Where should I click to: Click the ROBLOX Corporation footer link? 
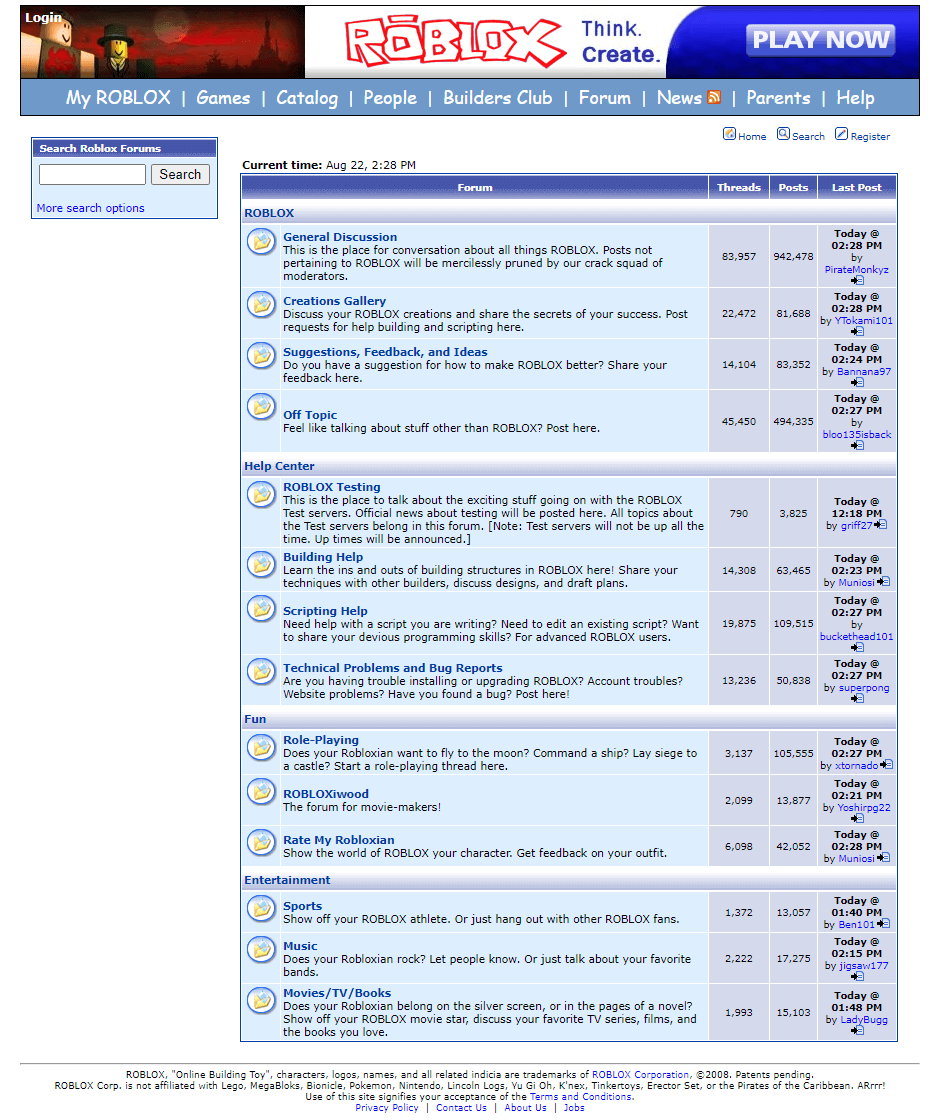click(641, 1074)
